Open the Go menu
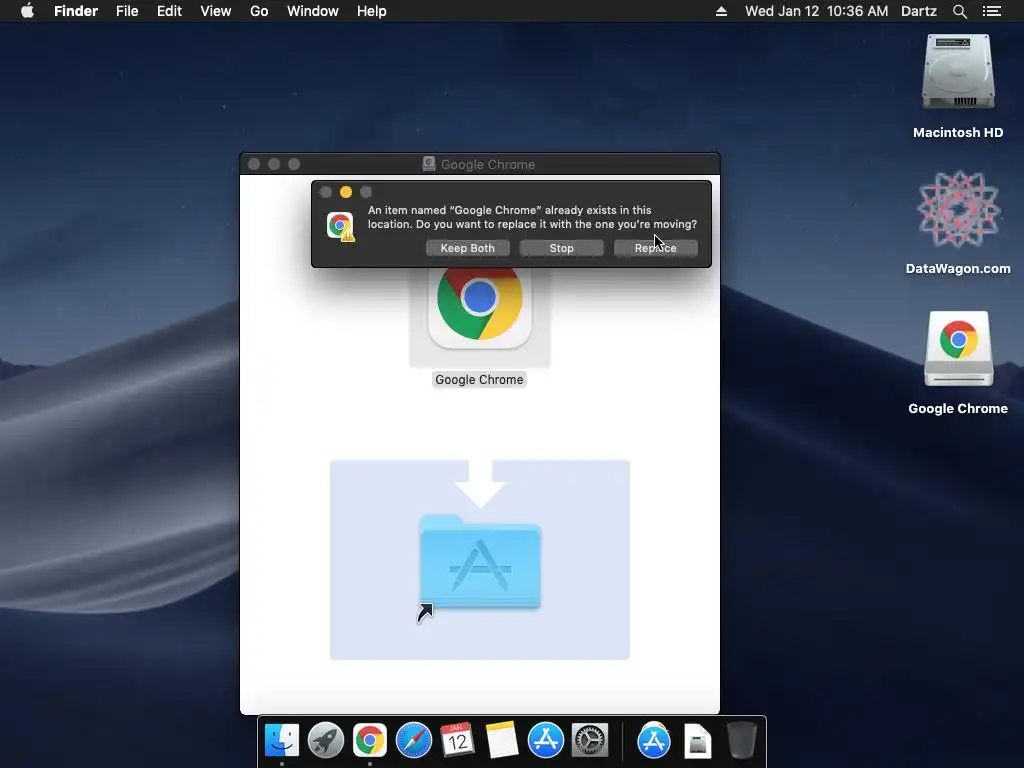This screenshot has height=768, width=1024. 259,11
